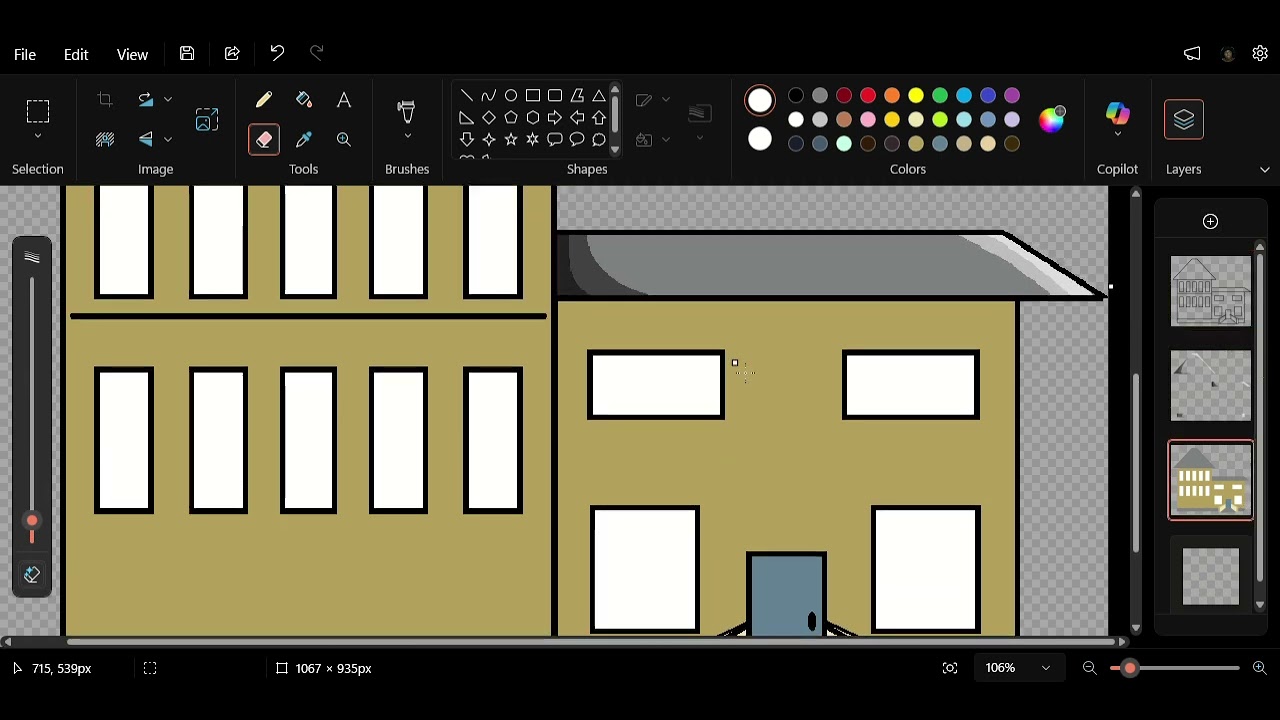
Task: Click the Redo arrow
Action: (317, 53)
